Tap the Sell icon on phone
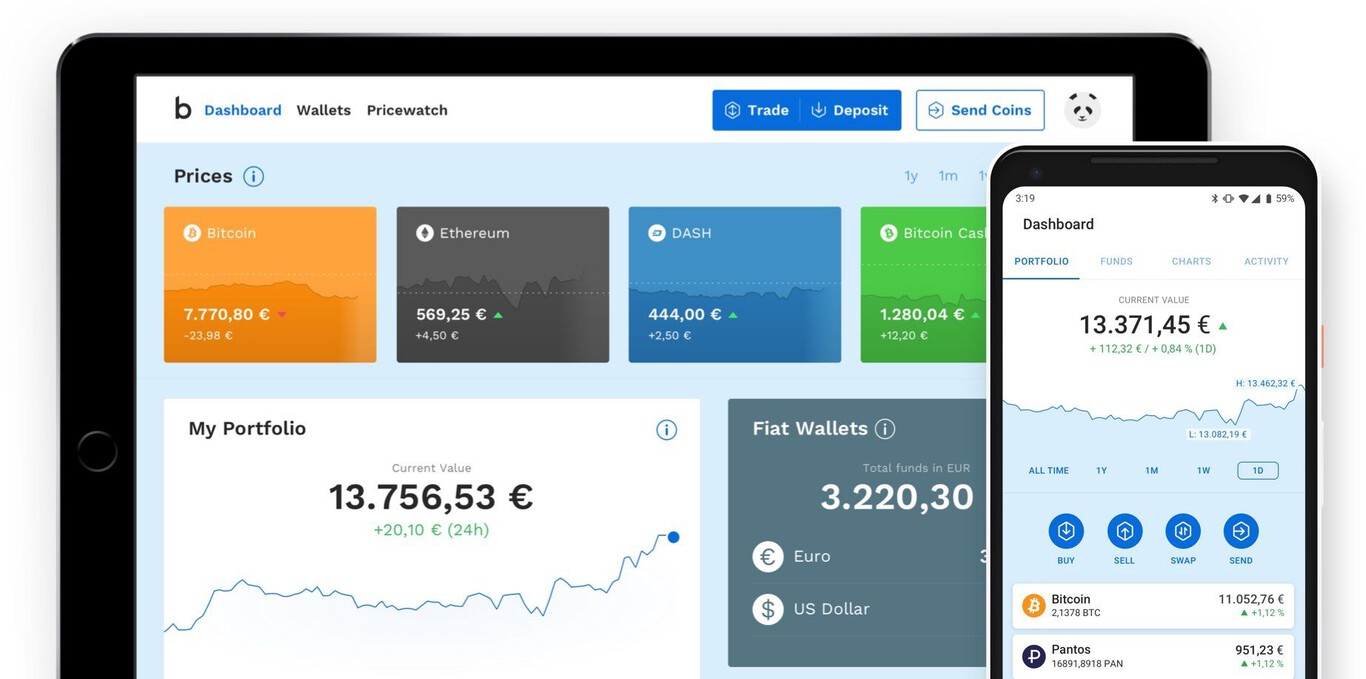The height and width of the screenshot is (679, 1366). click(x=1124, y=531)
